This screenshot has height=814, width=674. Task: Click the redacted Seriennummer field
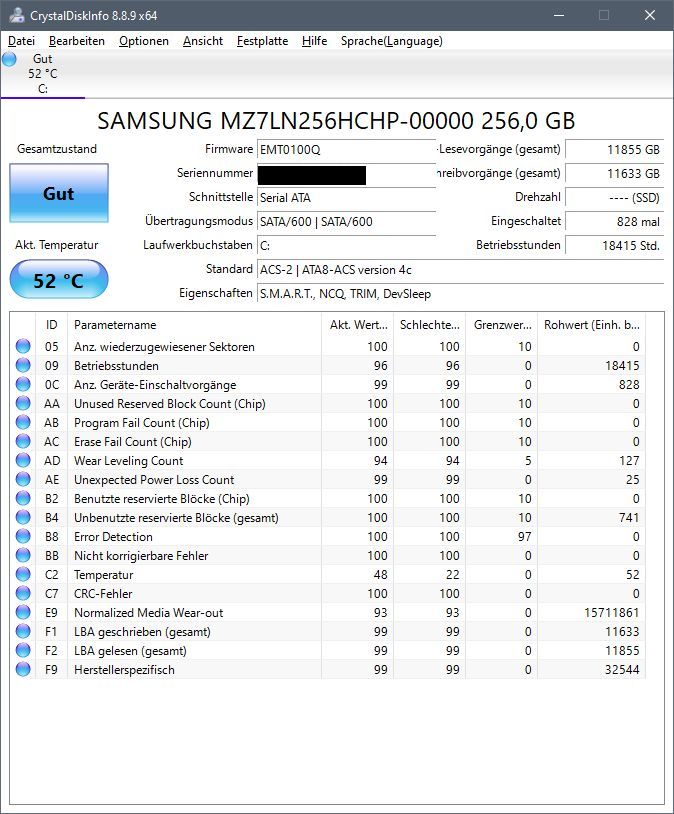coord(346,174)
